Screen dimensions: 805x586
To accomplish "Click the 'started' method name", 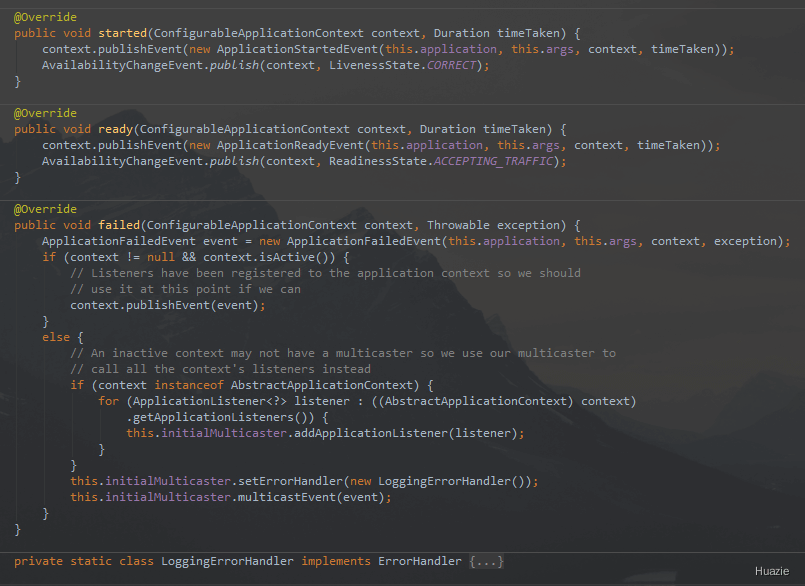I will pos(123,33).
